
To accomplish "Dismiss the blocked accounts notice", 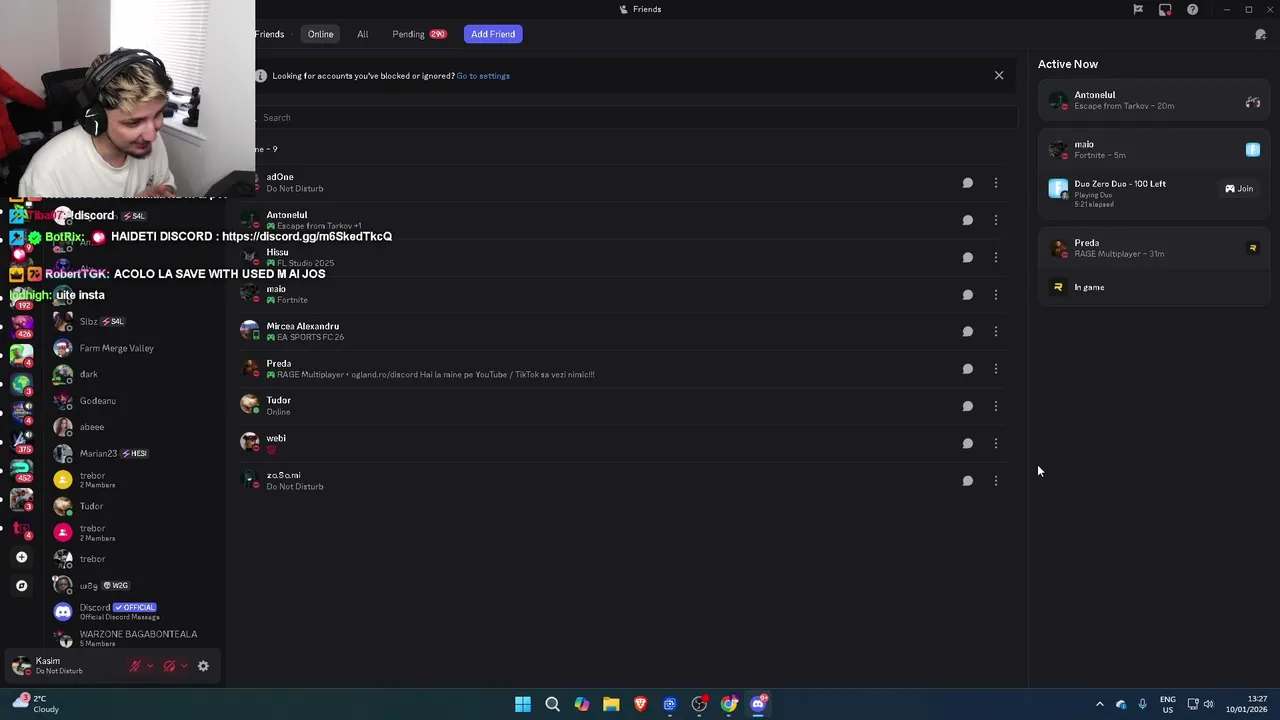I will pos(999,75).
